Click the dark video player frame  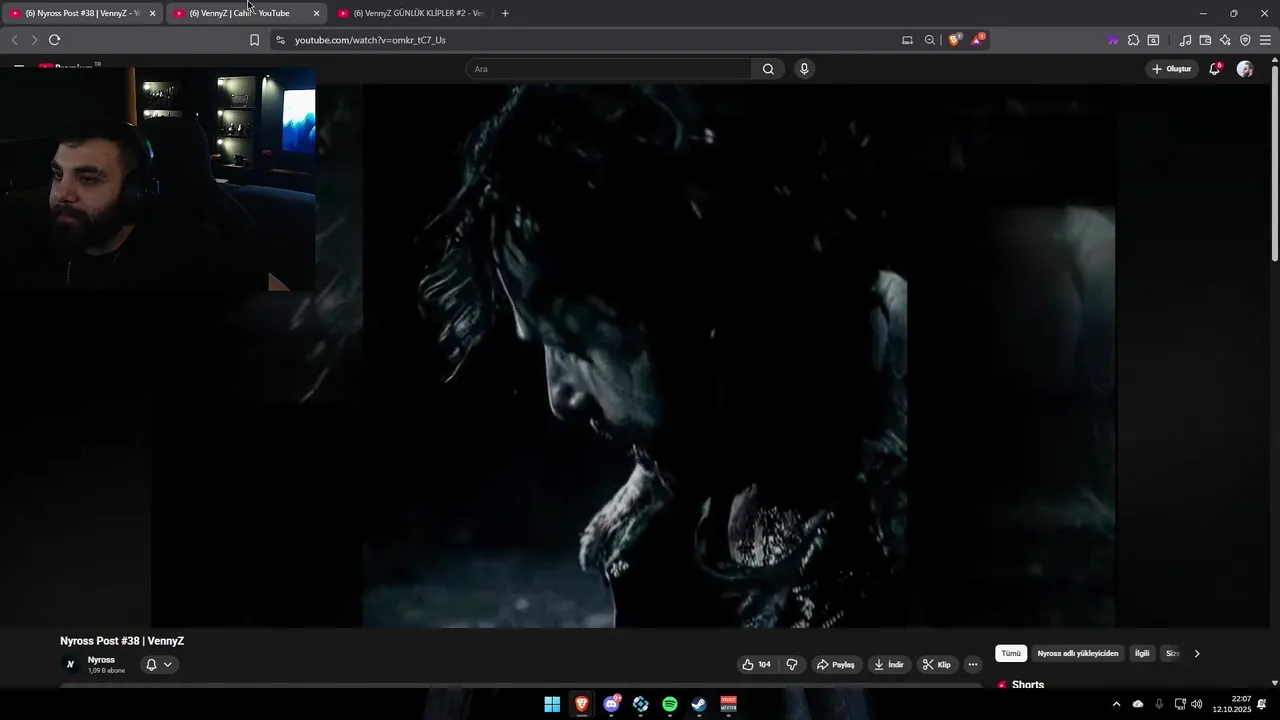(x=633, y=355)
